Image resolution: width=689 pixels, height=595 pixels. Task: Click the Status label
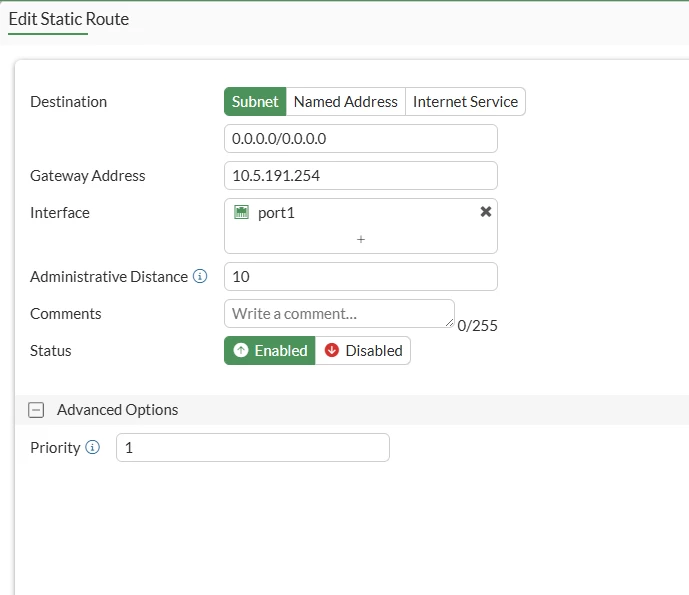(x=51, y=351)
